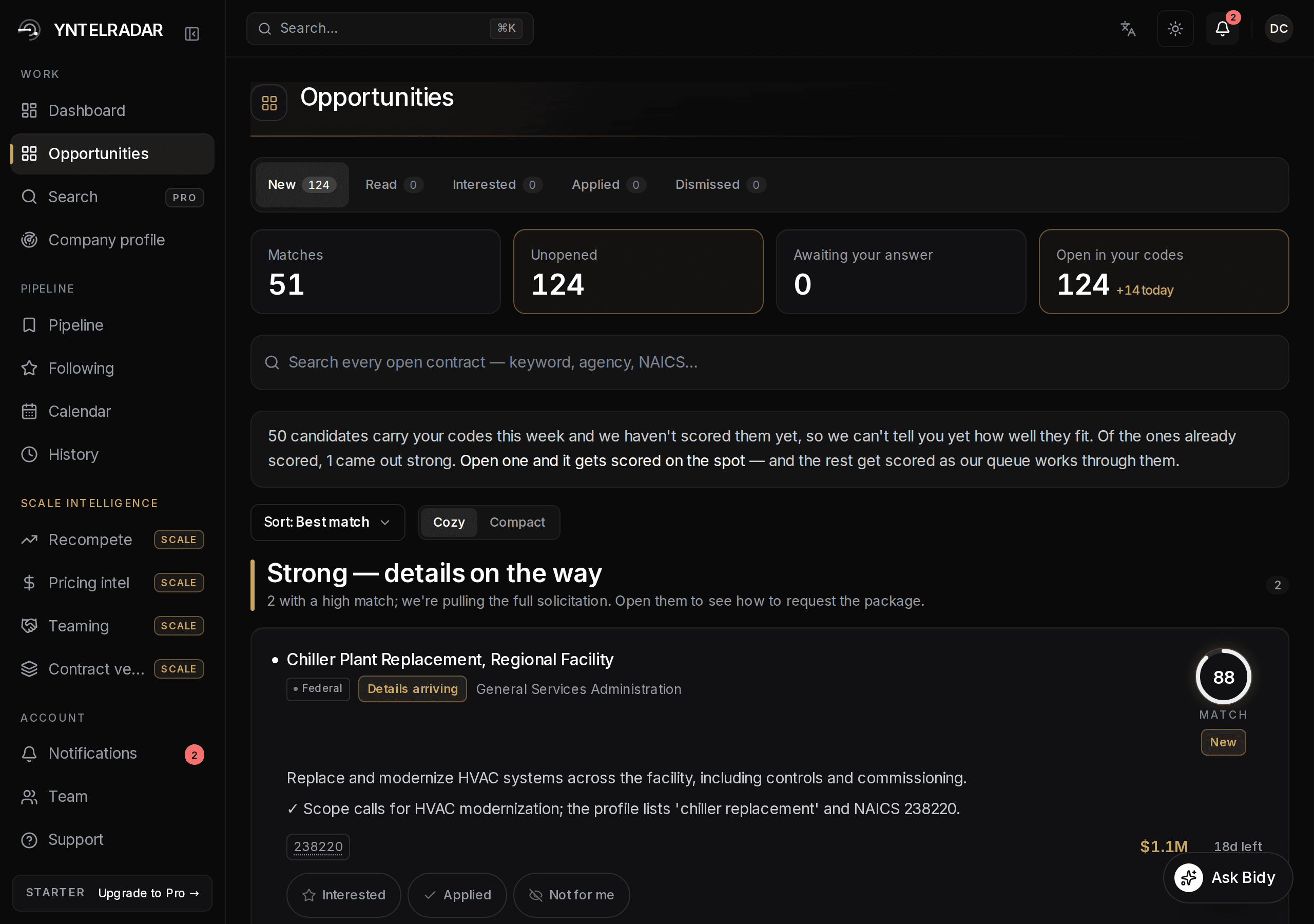Click the Support question mark icon

[x=29, y=840]
